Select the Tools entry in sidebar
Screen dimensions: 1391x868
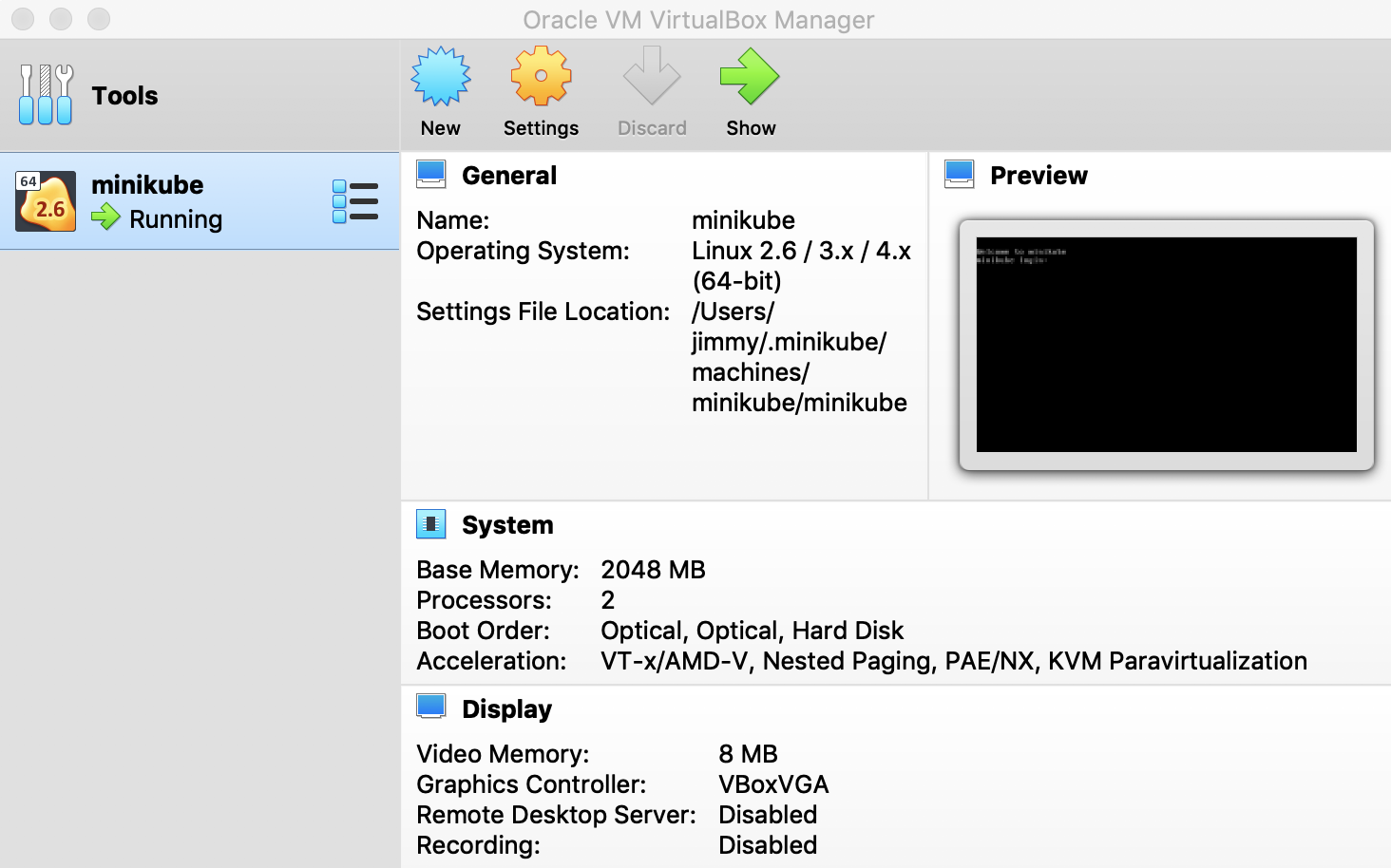click(200, 95)
